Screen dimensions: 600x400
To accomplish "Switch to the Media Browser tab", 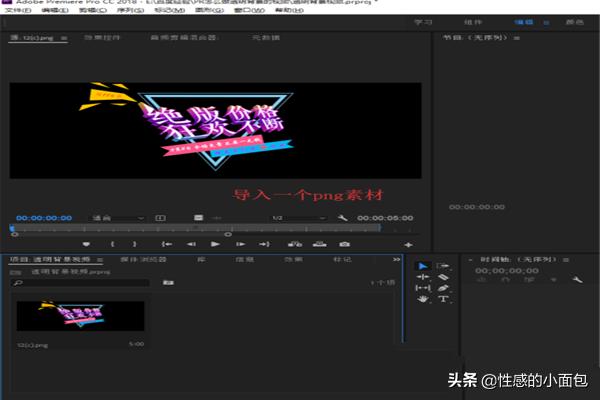I will click(143, 260).
